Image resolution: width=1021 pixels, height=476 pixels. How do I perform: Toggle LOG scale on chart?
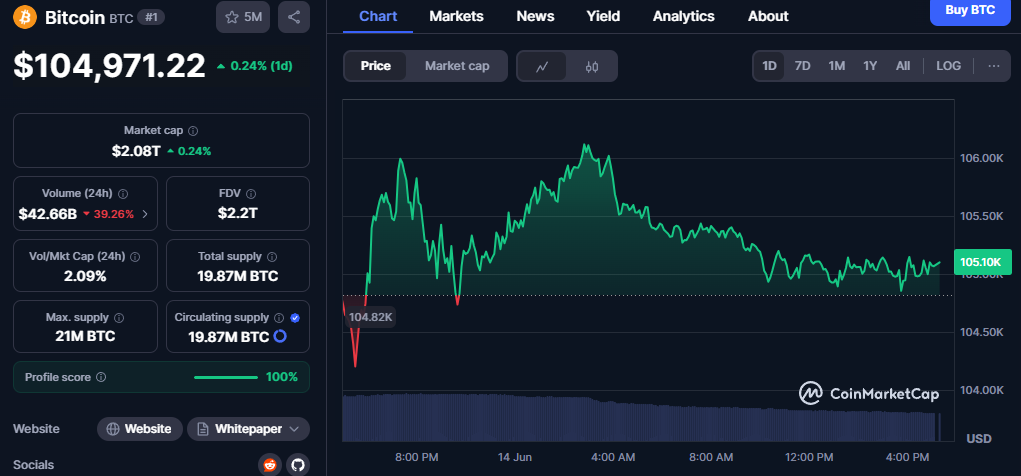pos(949,66)
